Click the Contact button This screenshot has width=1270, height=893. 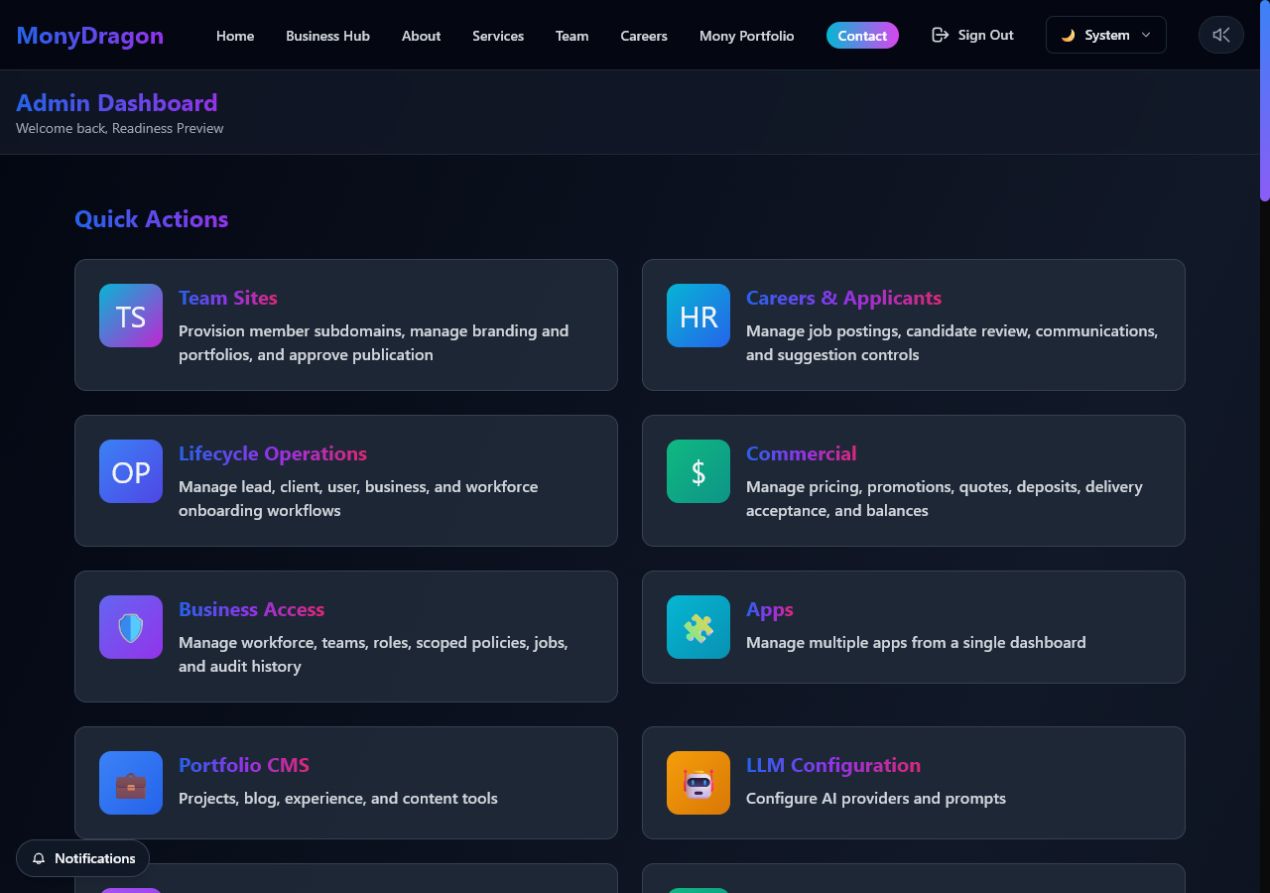[x=862, y=36]
